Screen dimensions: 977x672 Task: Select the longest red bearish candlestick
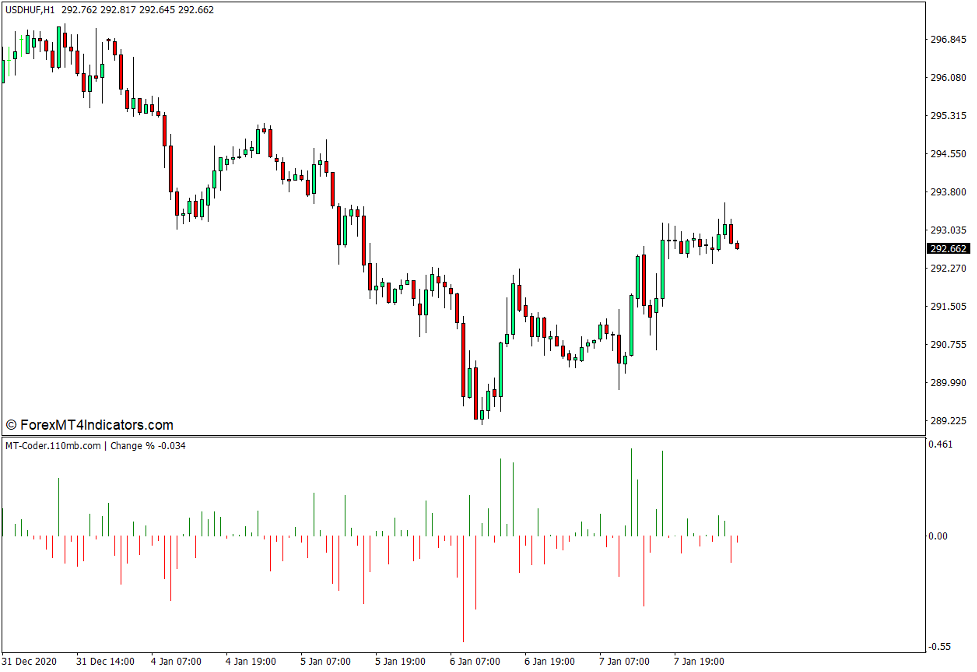click(x=463, y=360)
